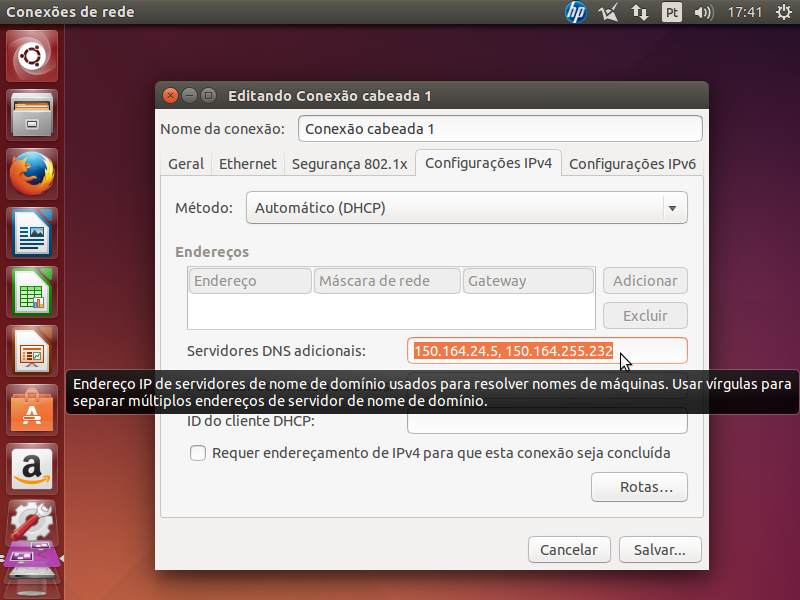Open keyboard layout Pt indicator
The height and width of the screenshot is (600, 800).
[672, 13]
